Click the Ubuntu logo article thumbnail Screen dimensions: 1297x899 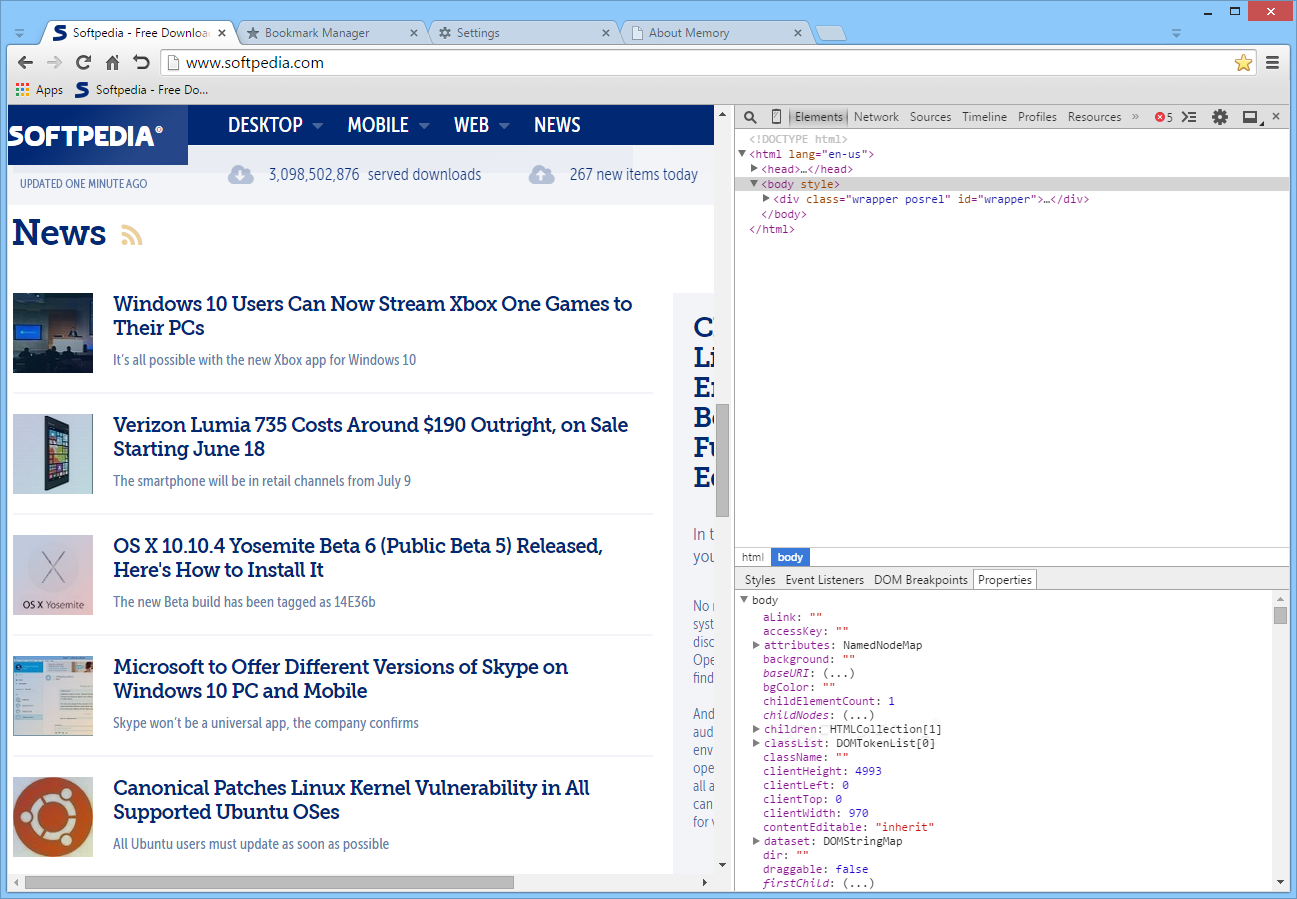(x=53, y=816)
